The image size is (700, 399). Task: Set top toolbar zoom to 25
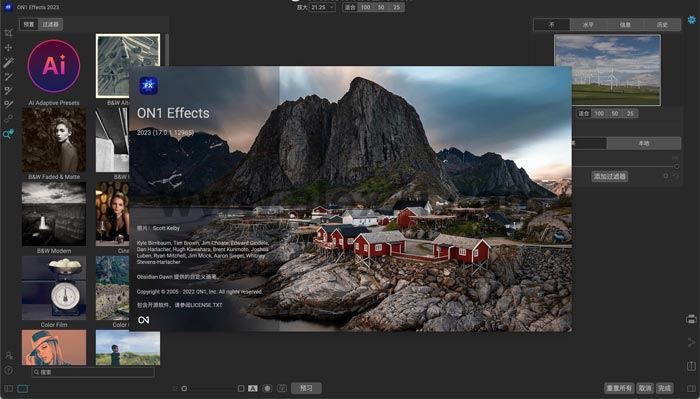point(396,7)
